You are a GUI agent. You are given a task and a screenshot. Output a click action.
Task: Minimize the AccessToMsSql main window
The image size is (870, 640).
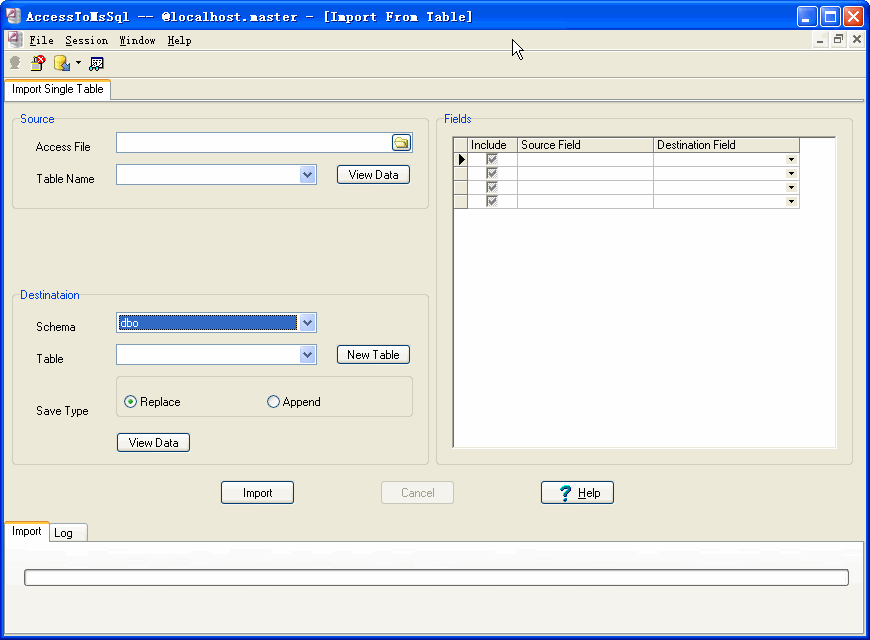tap(807, 17)
